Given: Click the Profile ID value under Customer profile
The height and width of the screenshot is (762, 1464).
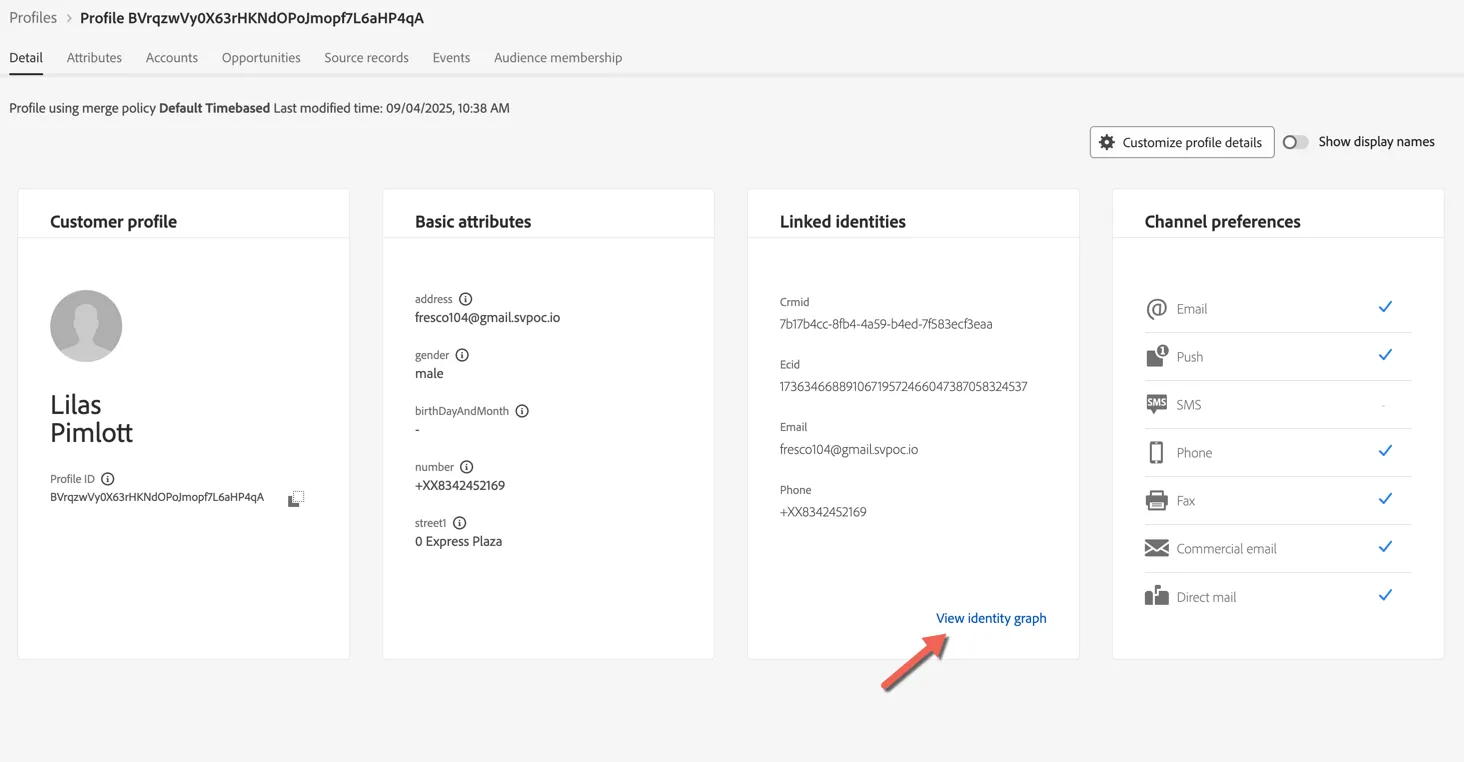Looking at the screenshot, I should click(x=157, y=497).
